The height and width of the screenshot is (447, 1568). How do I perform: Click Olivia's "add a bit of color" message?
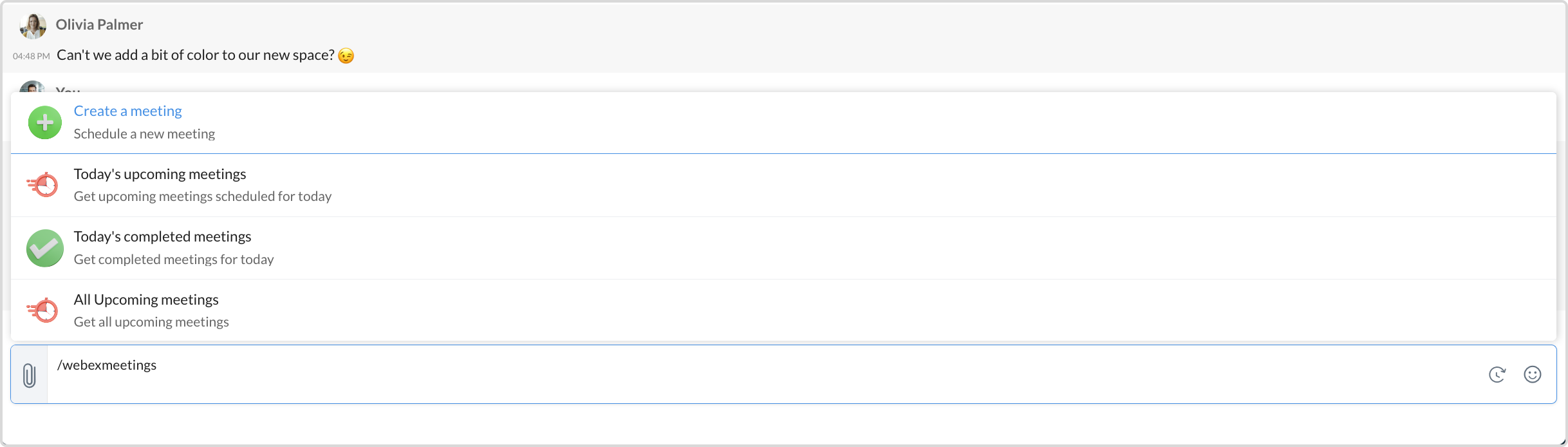(195, 55)
